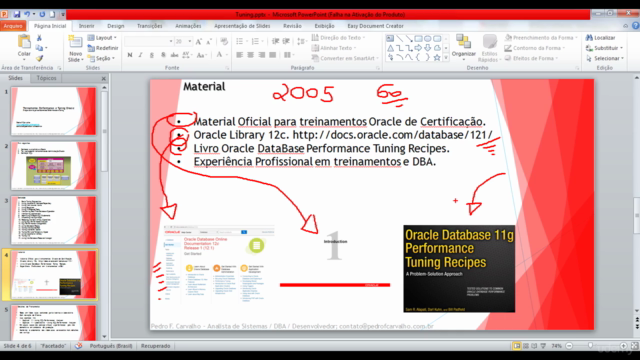The image size is (640, 360).
Task: Toggle normal view button in status bar
Action: 517,346
